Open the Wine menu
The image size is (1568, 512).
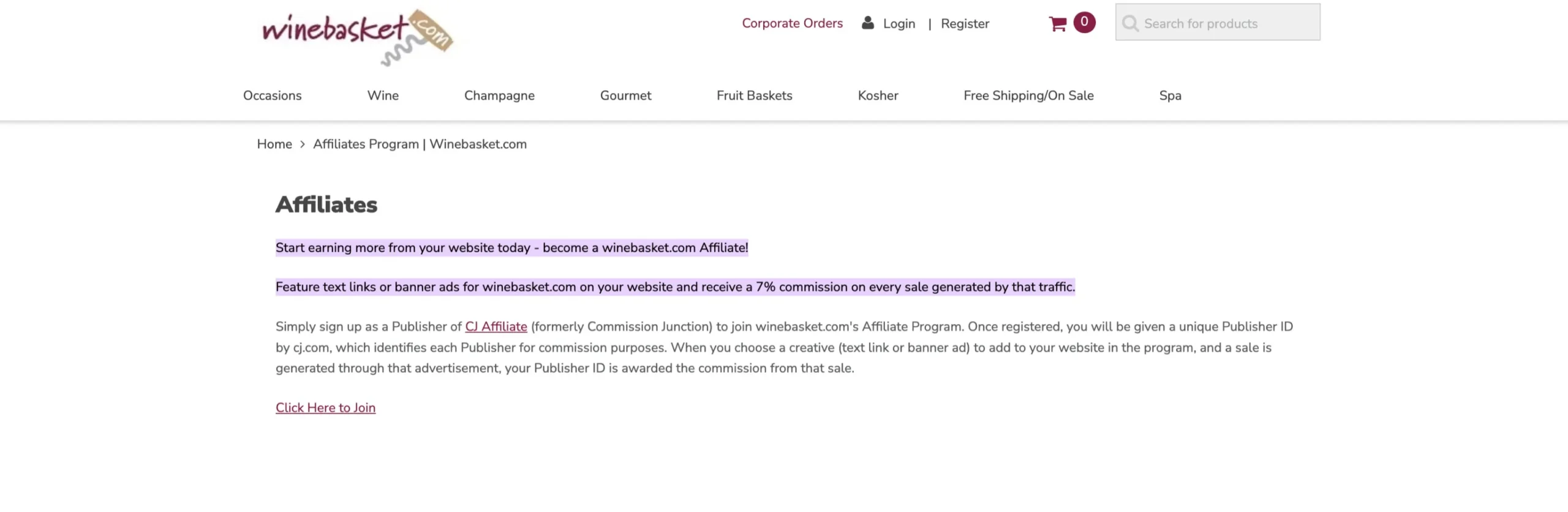click(x=383, y=96)
